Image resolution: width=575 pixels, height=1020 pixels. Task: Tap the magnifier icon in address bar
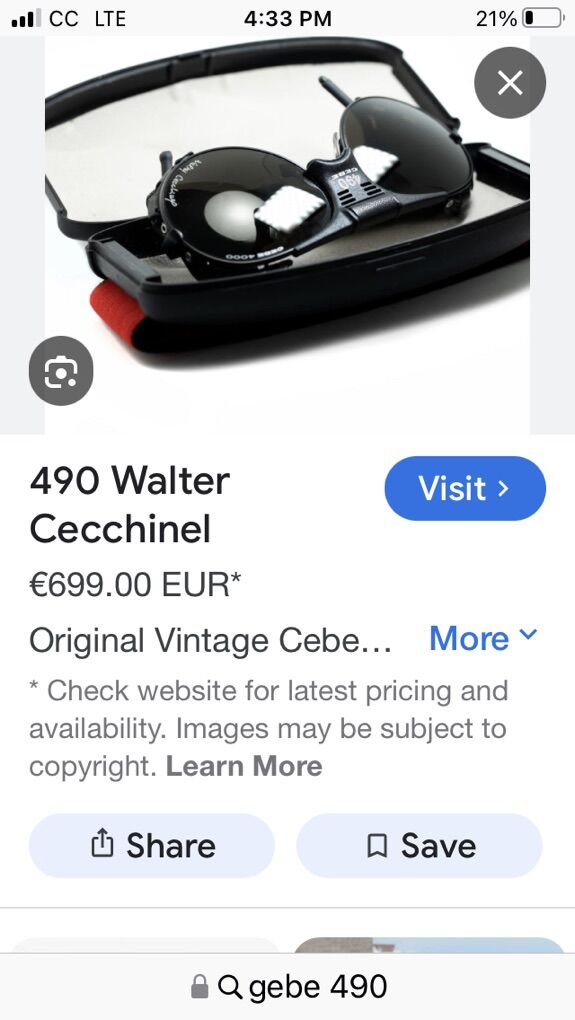pyautogui.click(x=230, y=987)
